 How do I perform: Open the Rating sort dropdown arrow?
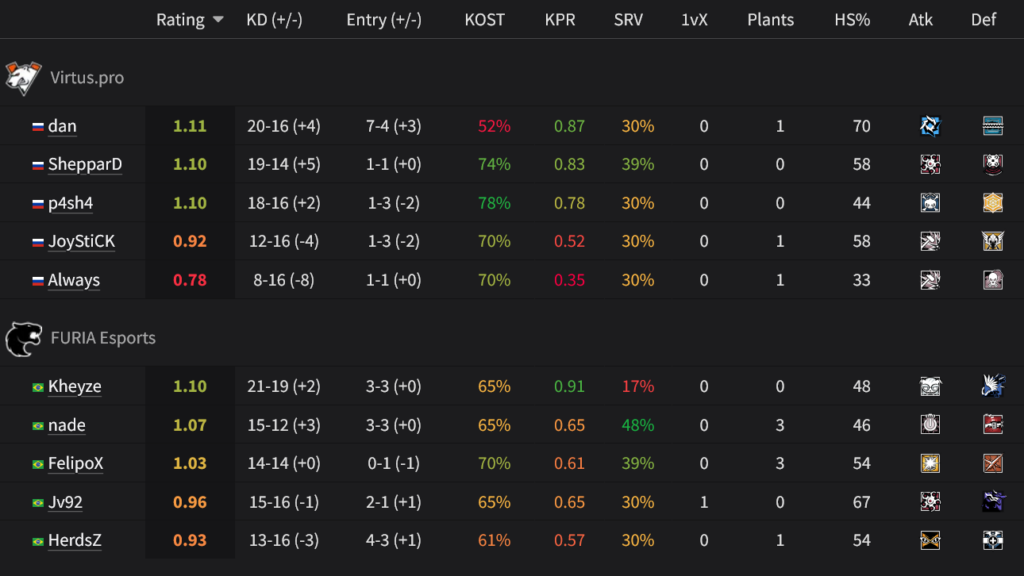tap(218, 19)
